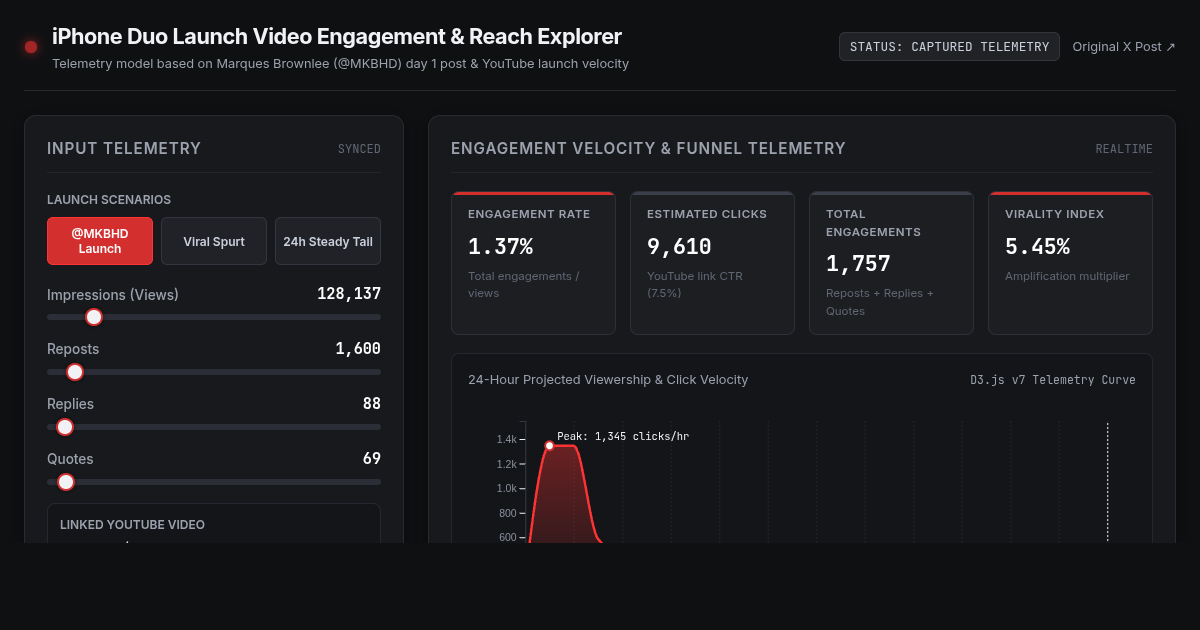Click the Input Telemetry panel heading
1200x630 pixels.
coord(124,148)
